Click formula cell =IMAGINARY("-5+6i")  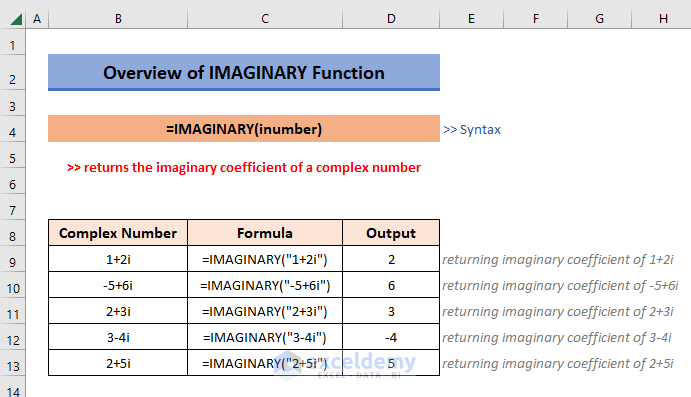[265, 285]
